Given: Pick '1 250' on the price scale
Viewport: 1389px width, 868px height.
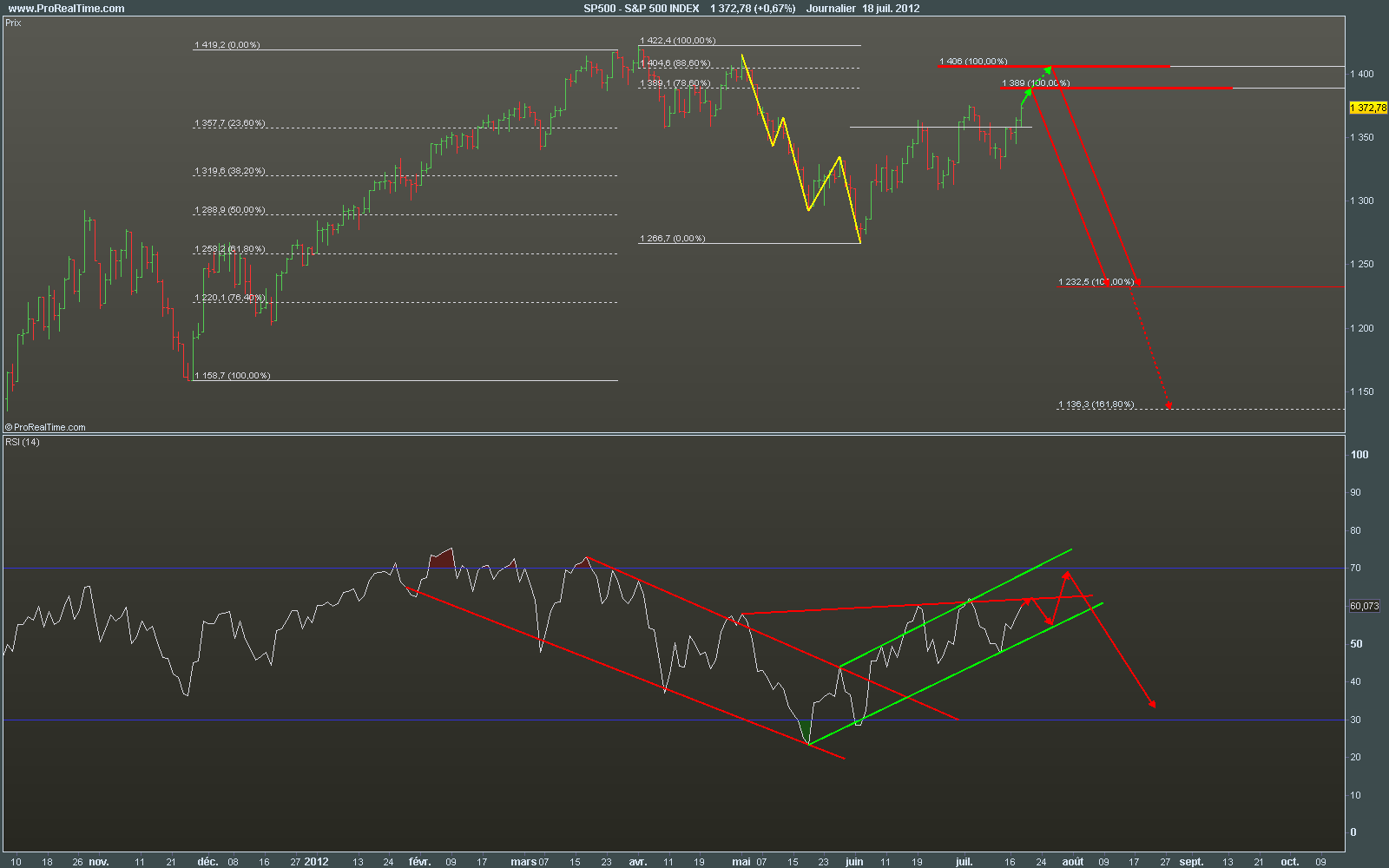Looking at the screenshot, I should click(1362, 265).
